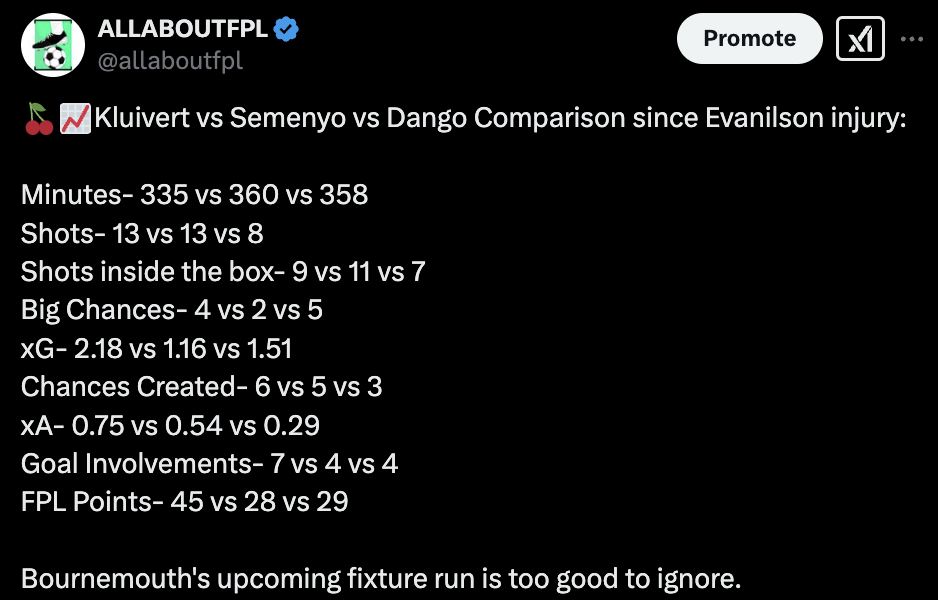The width and height of the screenshot is (938, 600).
Task: Click the Big Chances stat line
Action: (172, 310)
